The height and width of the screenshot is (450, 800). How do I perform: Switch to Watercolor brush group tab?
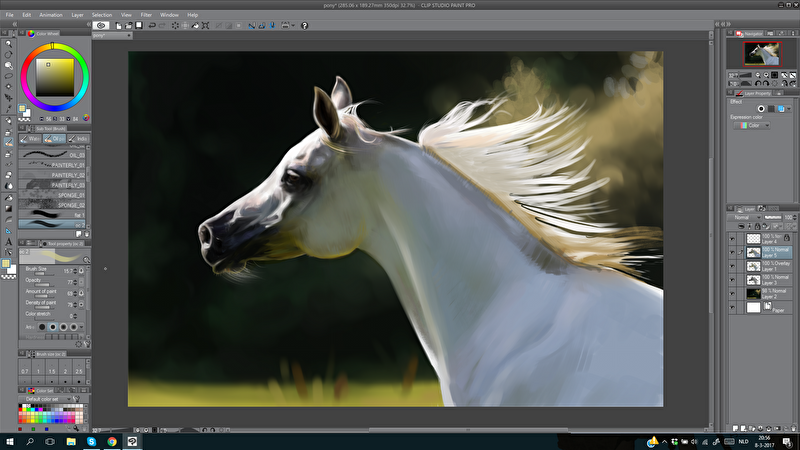click(x=30, y=139)
